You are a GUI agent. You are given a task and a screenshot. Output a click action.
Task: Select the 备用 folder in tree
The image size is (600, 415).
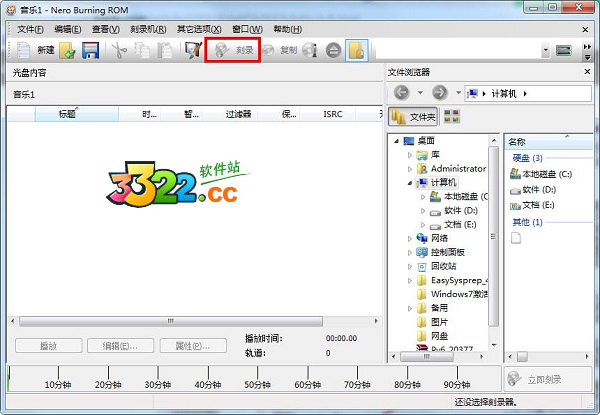tap(439, 308)
